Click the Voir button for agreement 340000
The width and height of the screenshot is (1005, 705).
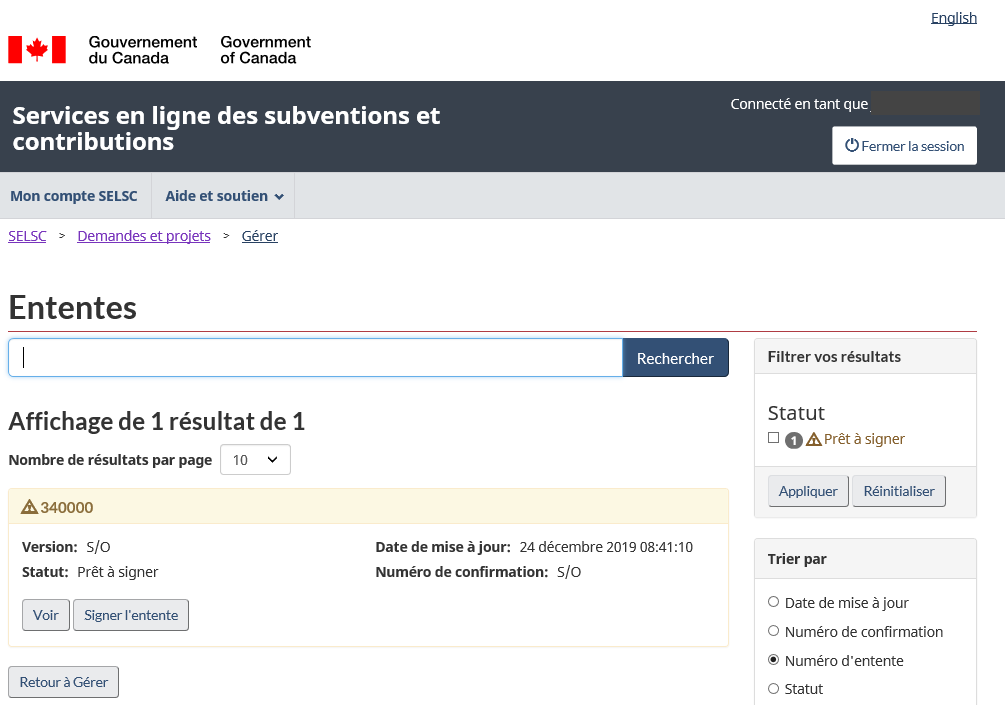[46, 615]
